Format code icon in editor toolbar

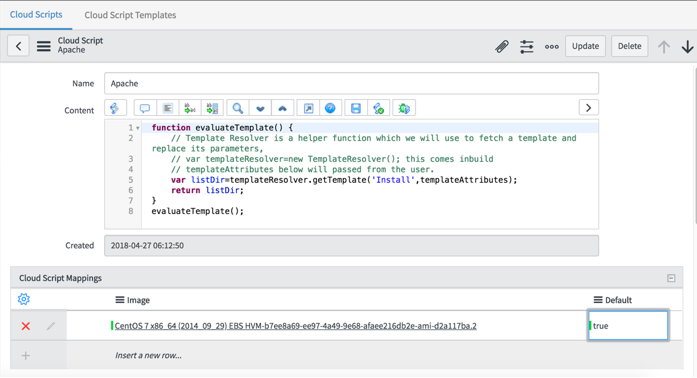(168, 108)
